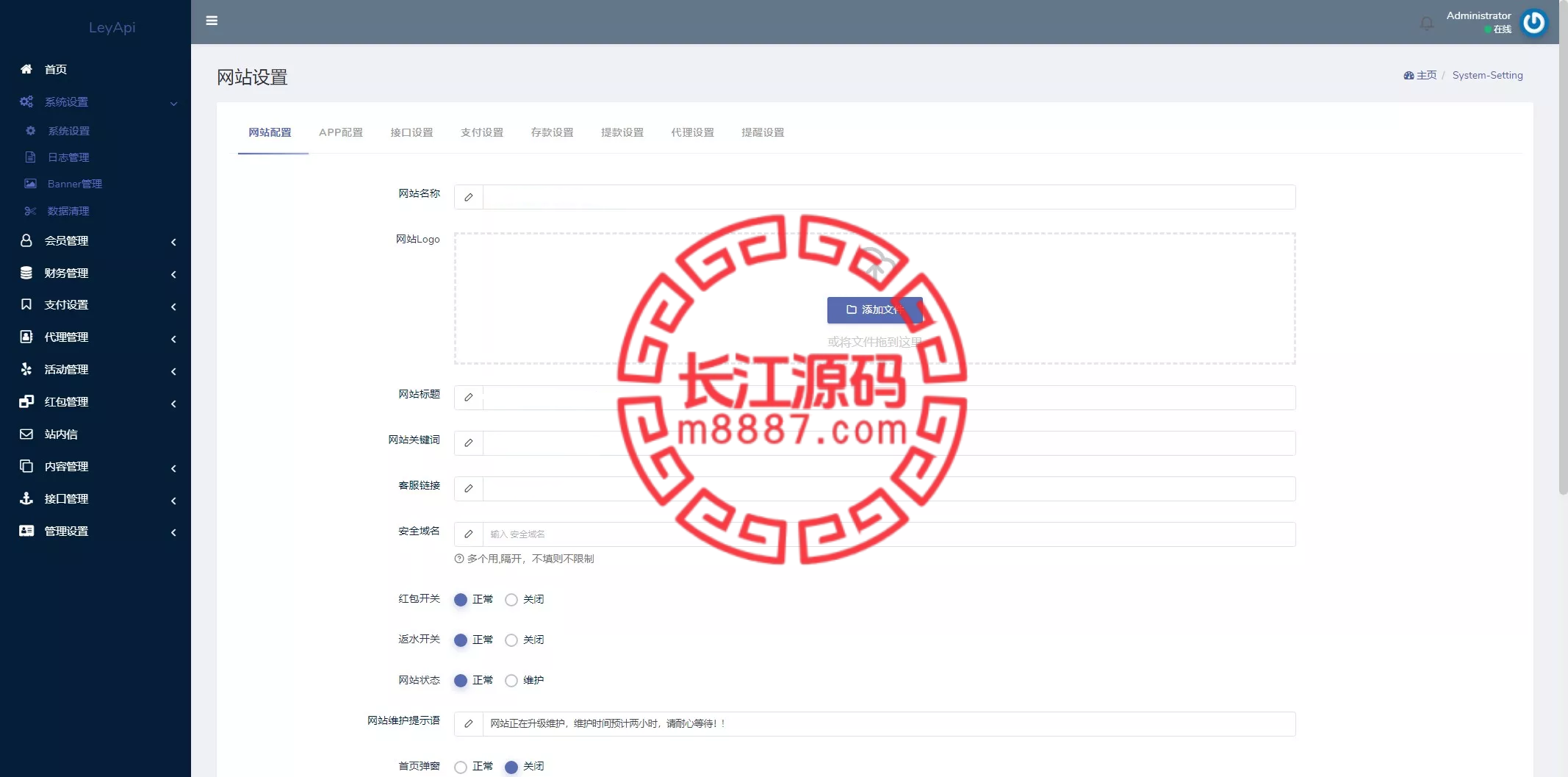Expand the 财务管理 sidebar menu
The height and width of the screenshot is (777, 1568).
pos(173,274)
